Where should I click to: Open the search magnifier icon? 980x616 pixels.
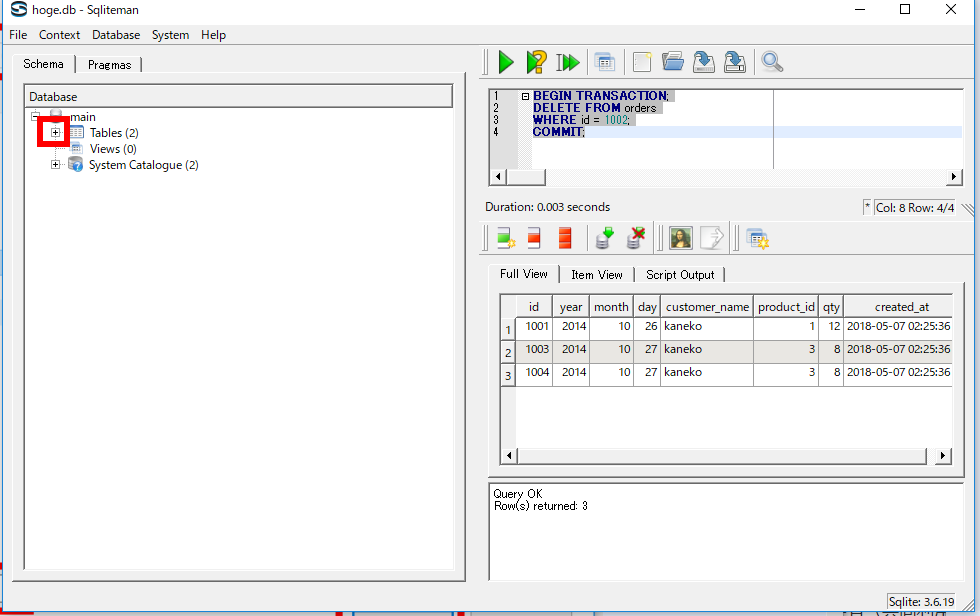point(772,62)
